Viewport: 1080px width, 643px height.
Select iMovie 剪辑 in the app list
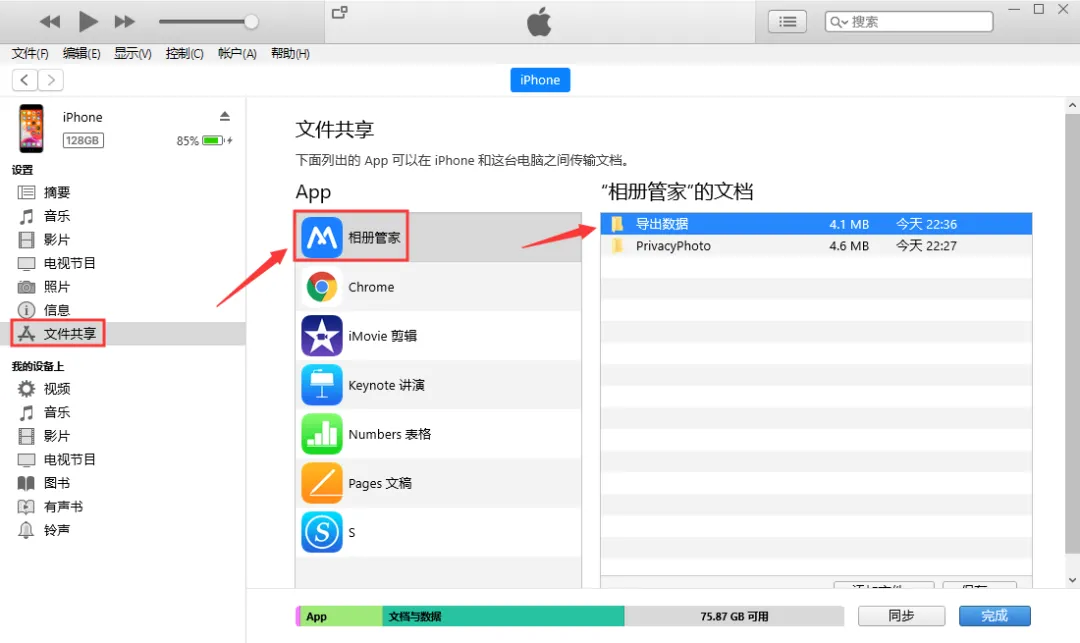[x=382, y=336]
